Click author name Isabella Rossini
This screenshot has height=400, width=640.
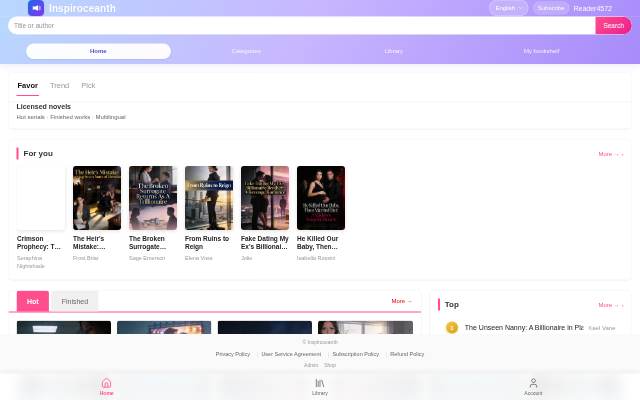316,258
